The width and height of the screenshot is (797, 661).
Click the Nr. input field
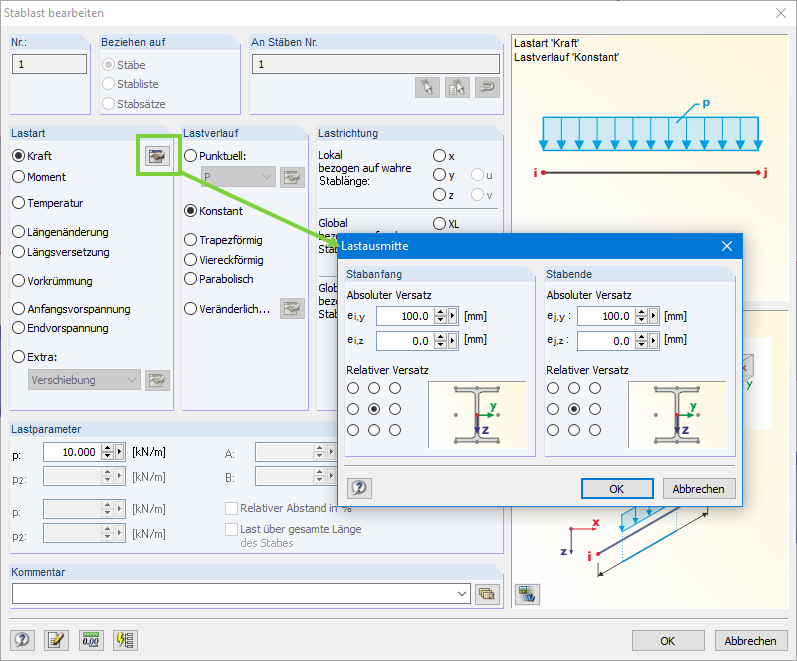coord(49,64)
